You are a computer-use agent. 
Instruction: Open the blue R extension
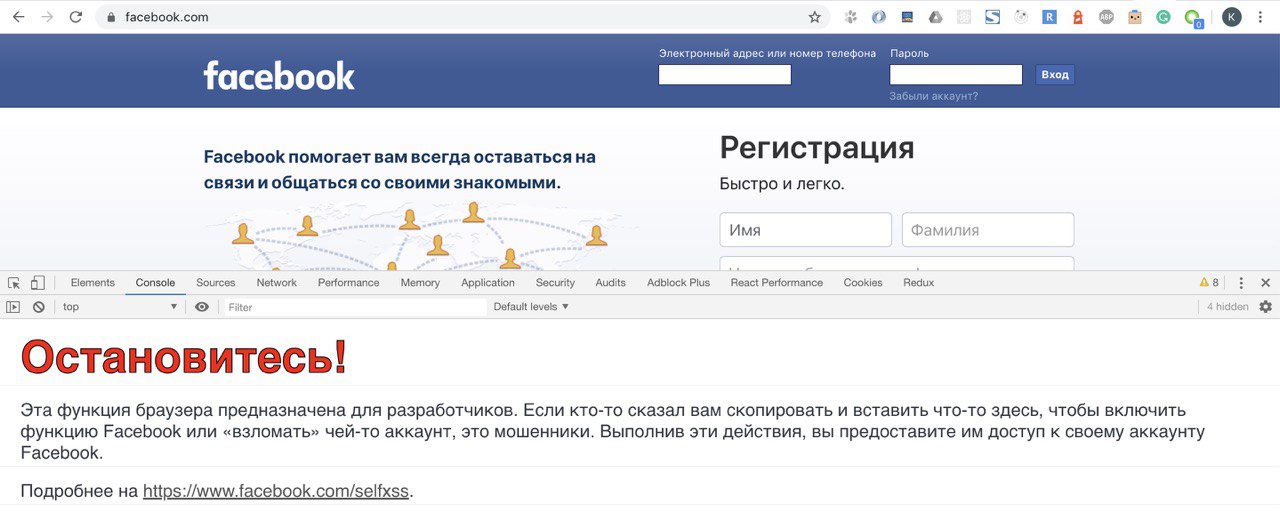[x=1049, y=17]
